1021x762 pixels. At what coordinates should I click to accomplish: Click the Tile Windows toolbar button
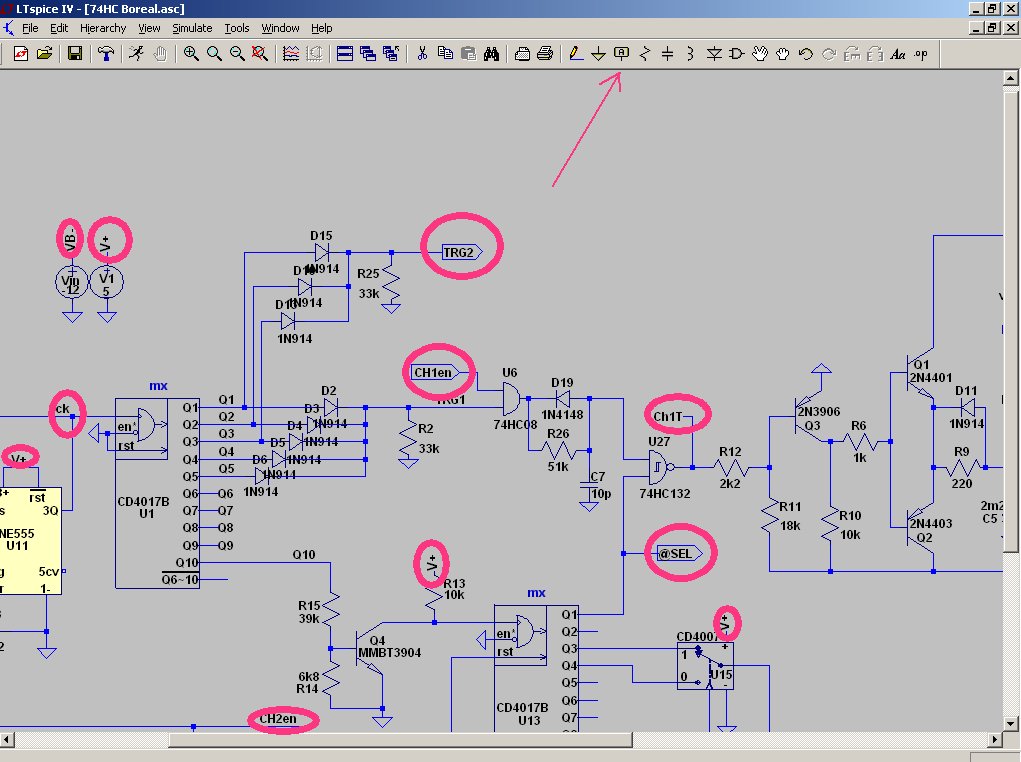(344, 54)
